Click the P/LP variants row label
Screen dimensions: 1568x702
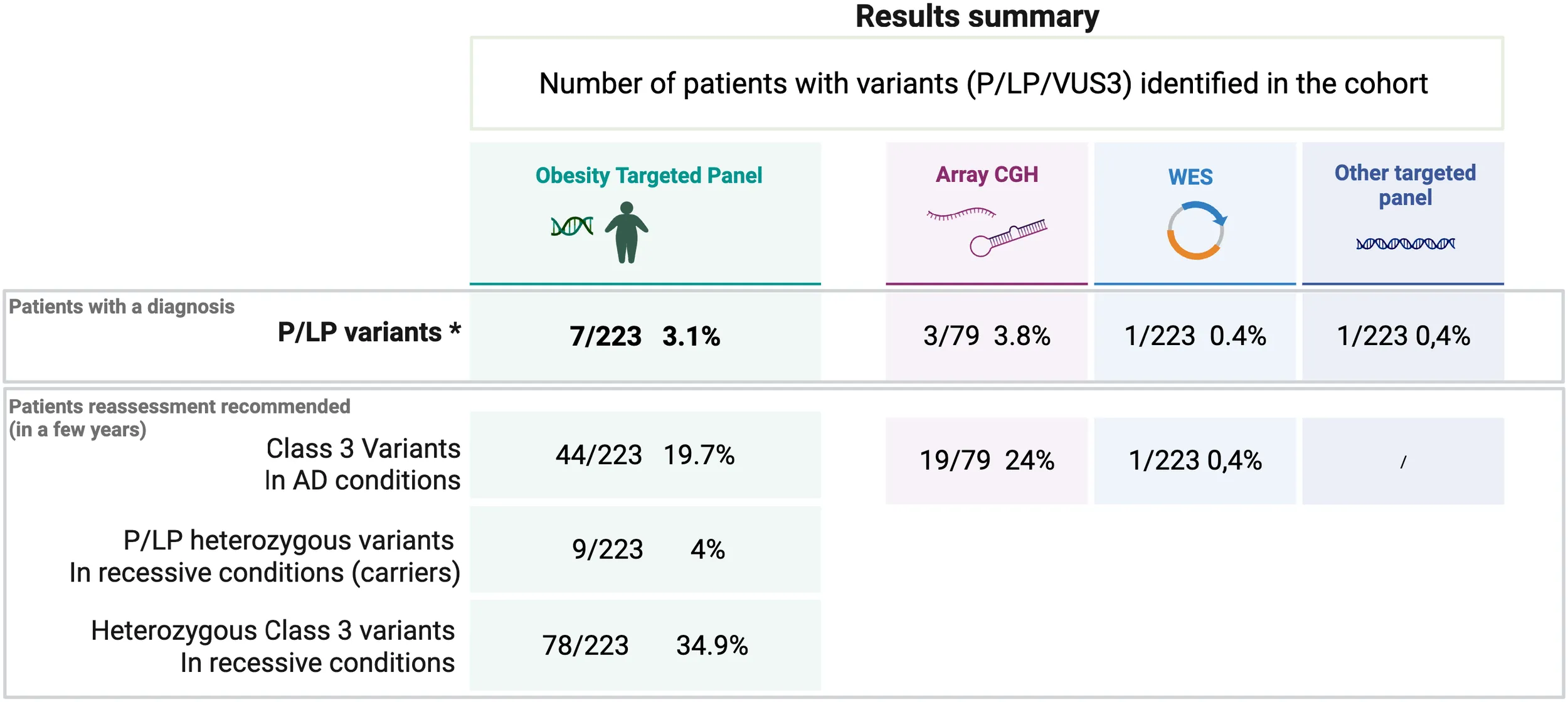(369, 332)
